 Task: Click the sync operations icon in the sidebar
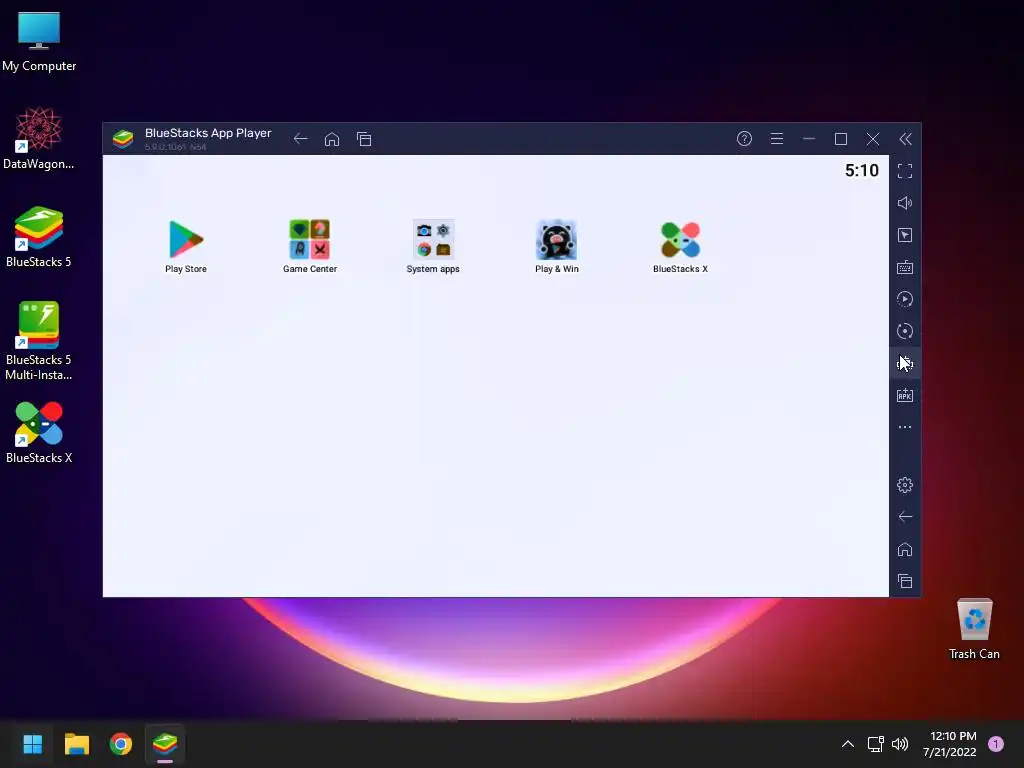(905, 331)
